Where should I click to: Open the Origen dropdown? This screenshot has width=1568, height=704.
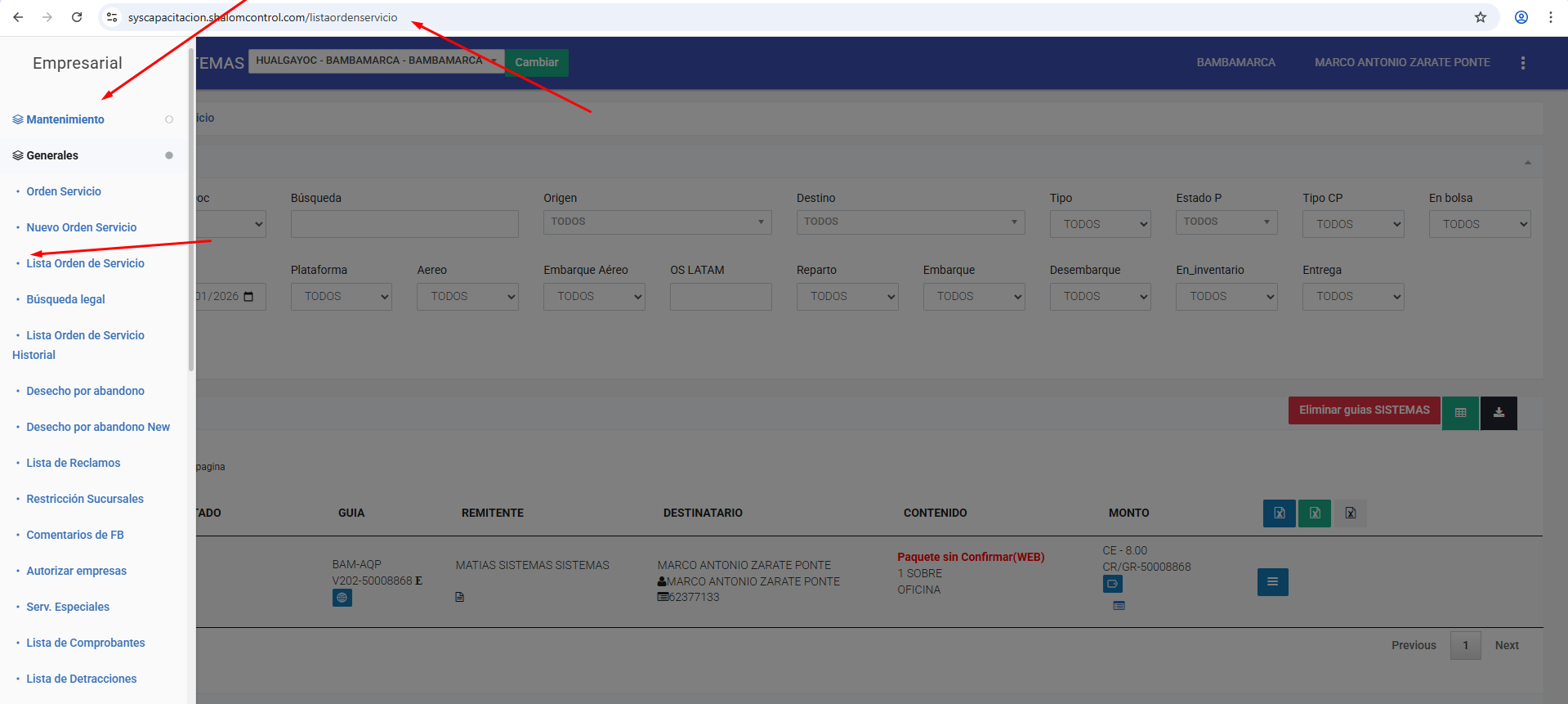click(657, 222)
